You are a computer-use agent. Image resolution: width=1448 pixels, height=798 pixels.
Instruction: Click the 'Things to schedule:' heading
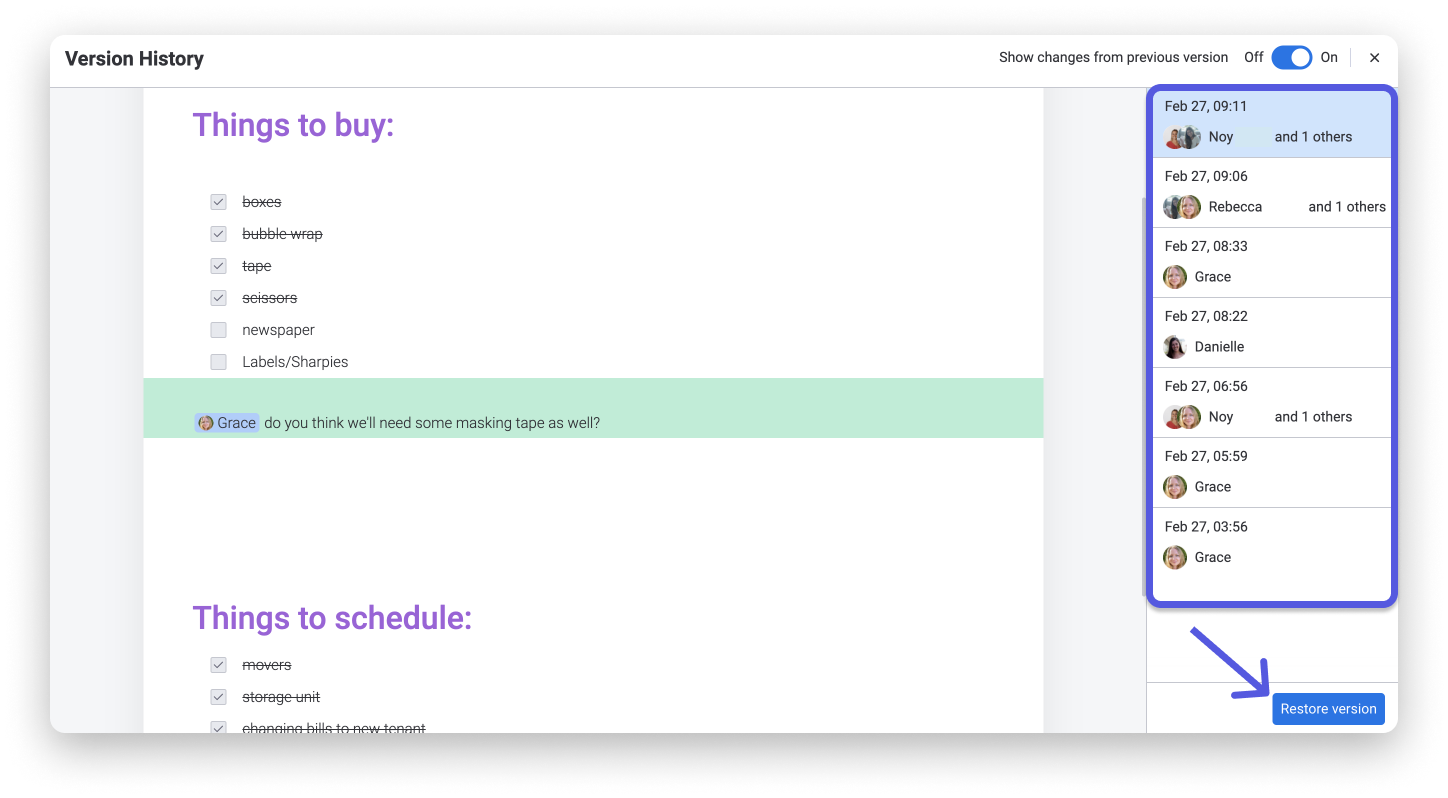point(332,618)
